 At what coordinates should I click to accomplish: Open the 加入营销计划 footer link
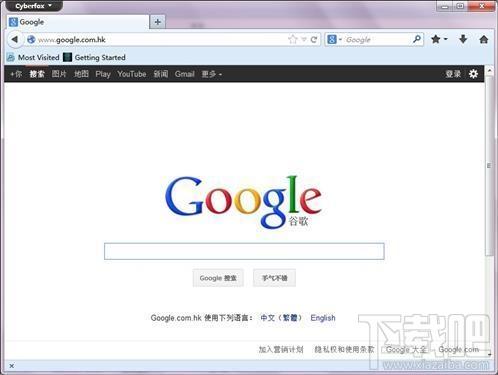click(x=281, y=349)
